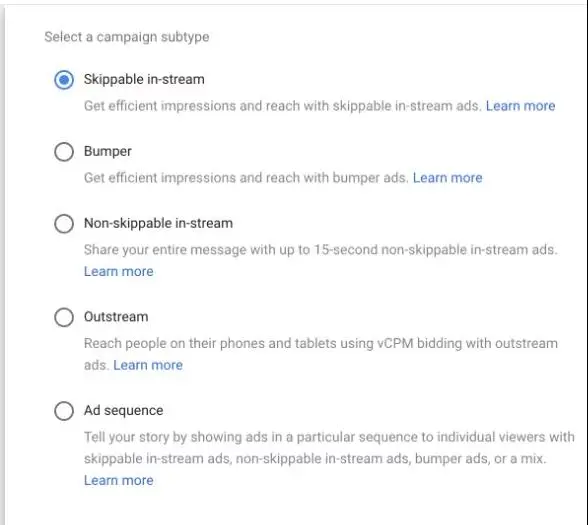588x525 pixels.
Task: Follow Learn more under Non-skippable in-stream
Action: [x=118, y=272]
